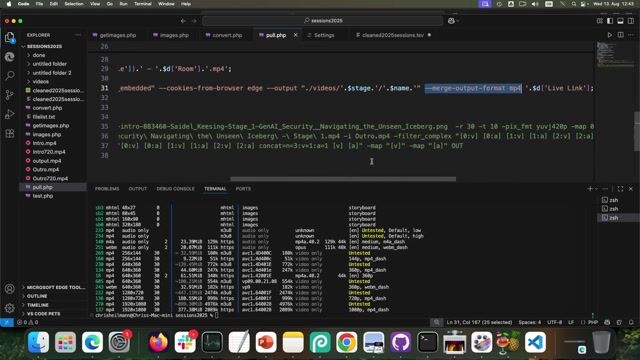Switch to the cleaned2025sessions.tsv tab

point(393,35)
